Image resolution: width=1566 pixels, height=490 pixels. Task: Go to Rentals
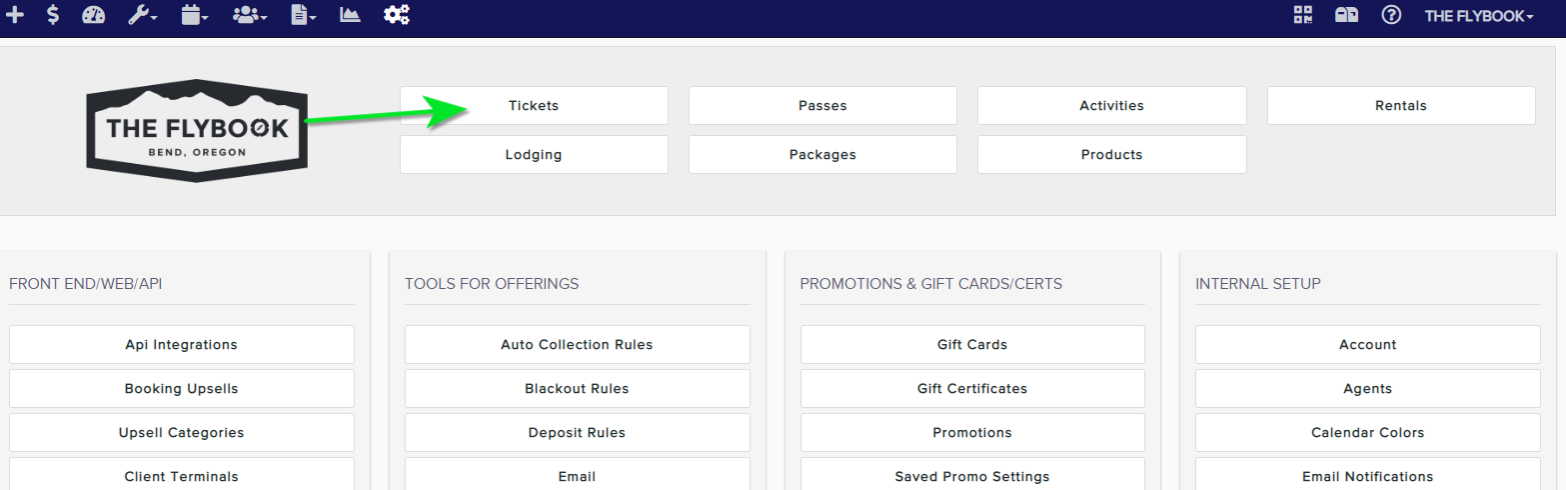tap(1401, 105)
